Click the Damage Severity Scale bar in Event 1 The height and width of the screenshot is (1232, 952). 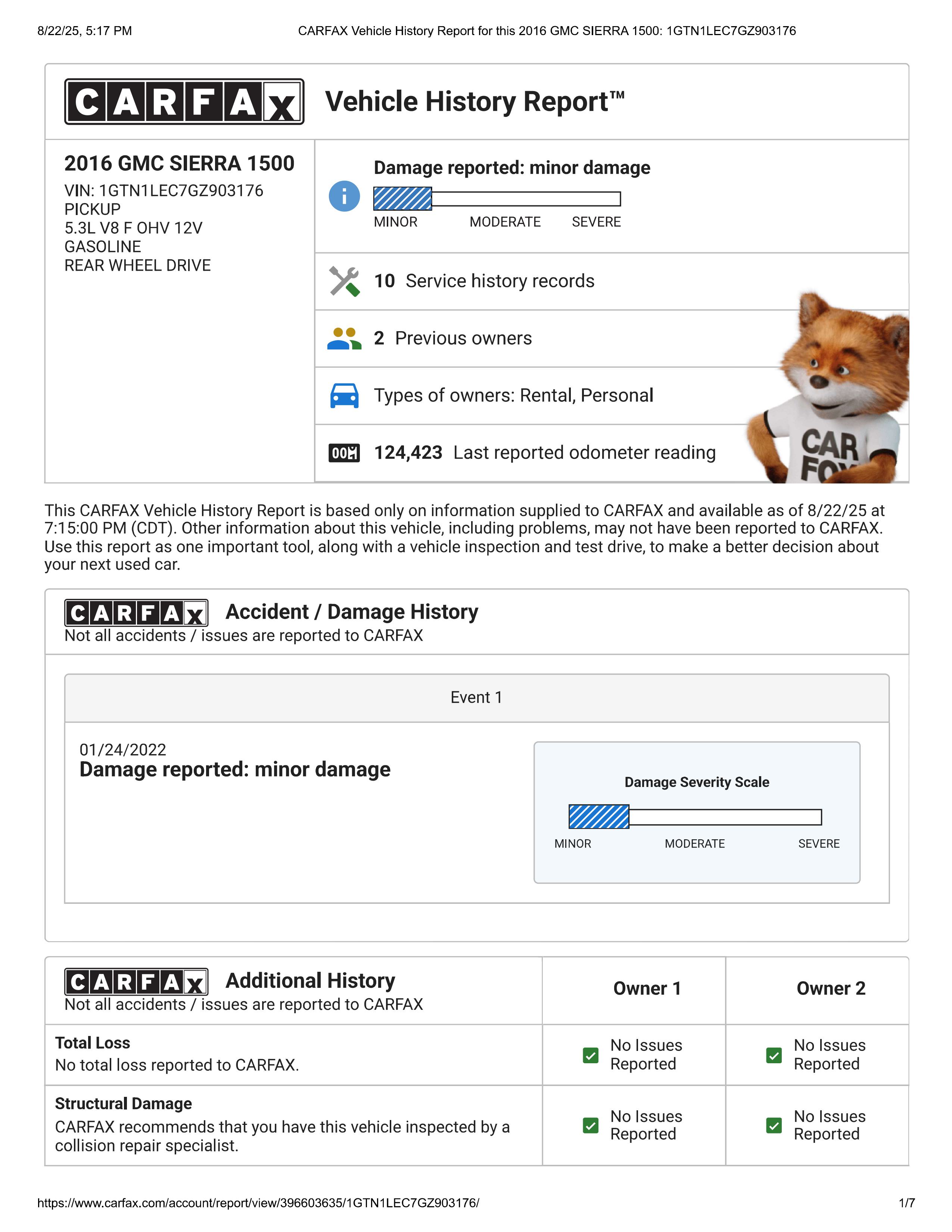point(695,817)
